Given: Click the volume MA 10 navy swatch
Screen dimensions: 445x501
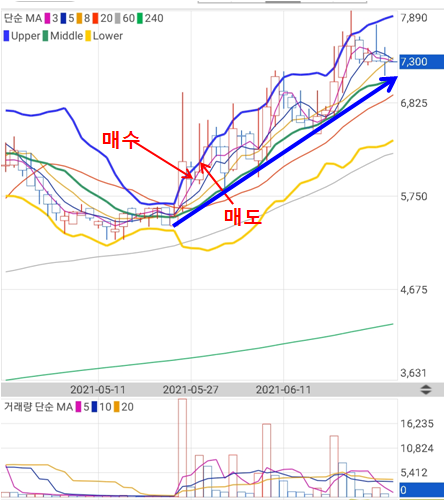Looking at the screenshot, I should pos(95,407).
